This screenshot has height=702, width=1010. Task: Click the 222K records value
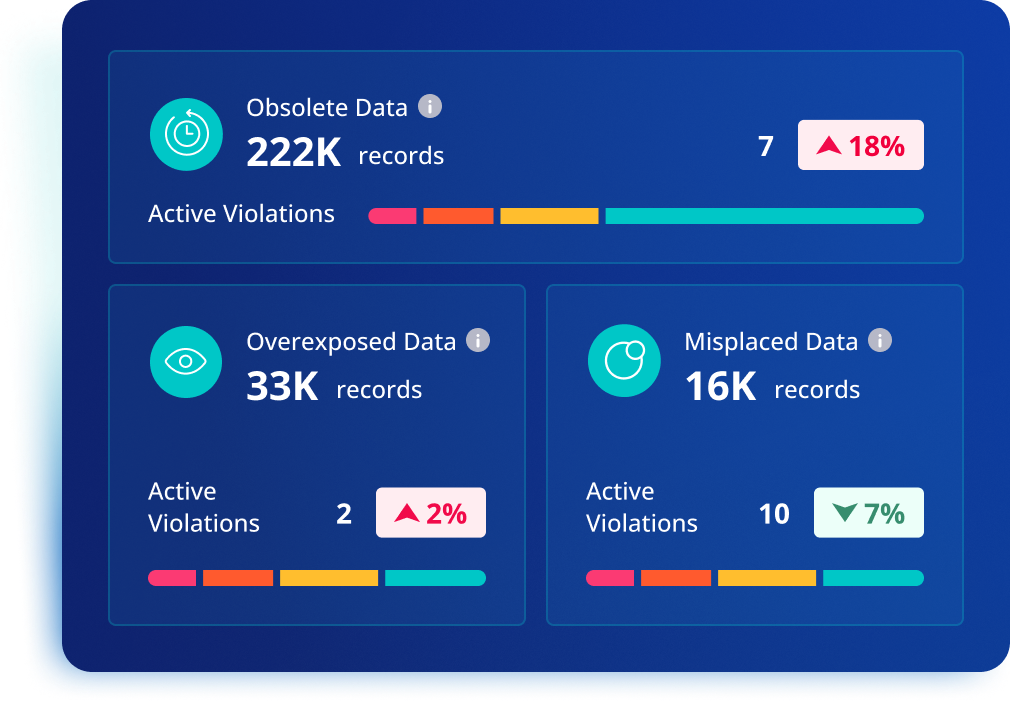345,153
